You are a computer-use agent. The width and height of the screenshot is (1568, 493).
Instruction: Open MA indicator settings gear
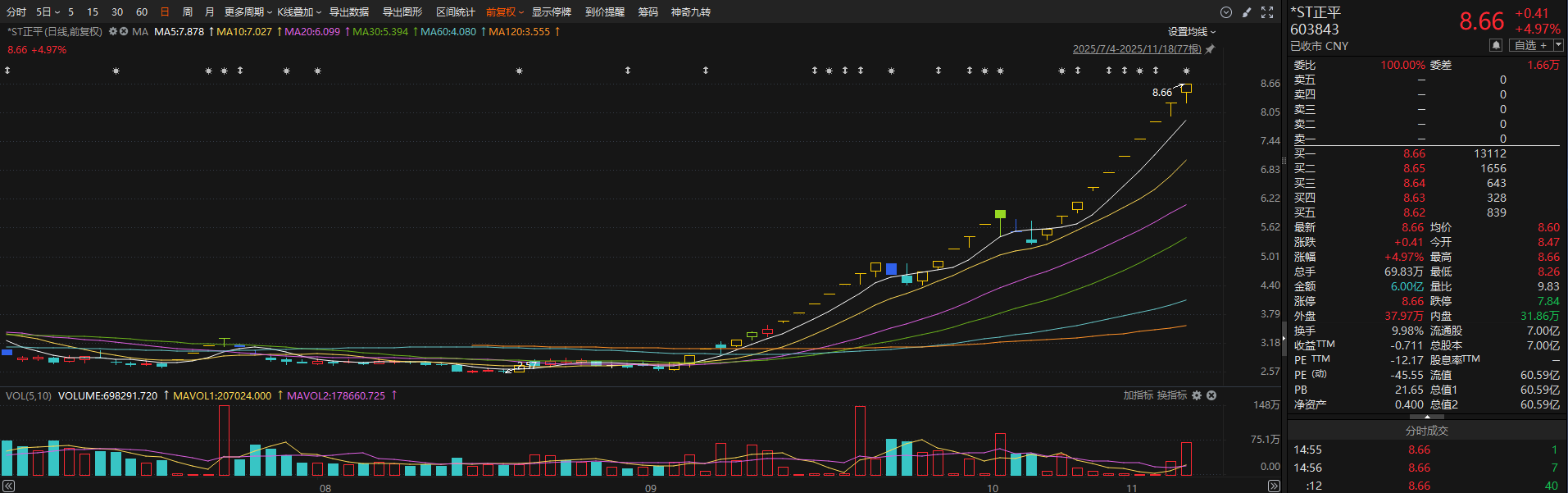[113, 32]
